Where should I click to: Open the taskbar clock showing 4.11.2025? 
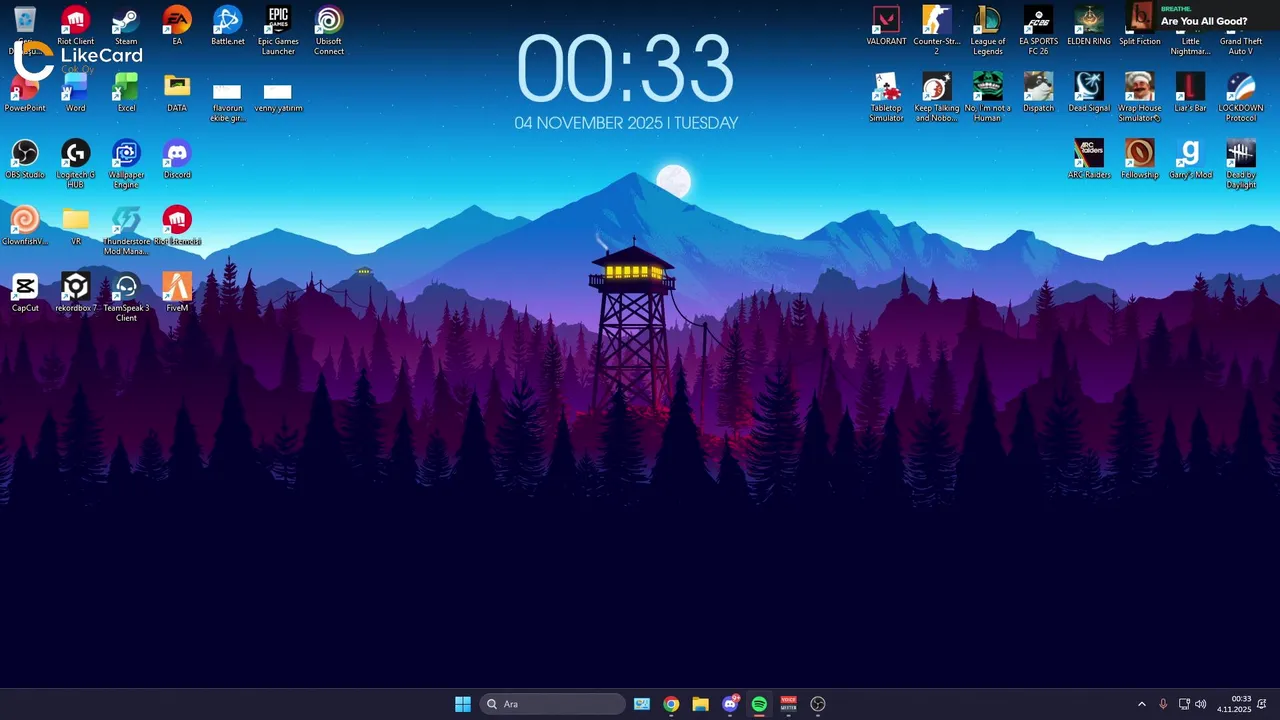[1234, 704]
